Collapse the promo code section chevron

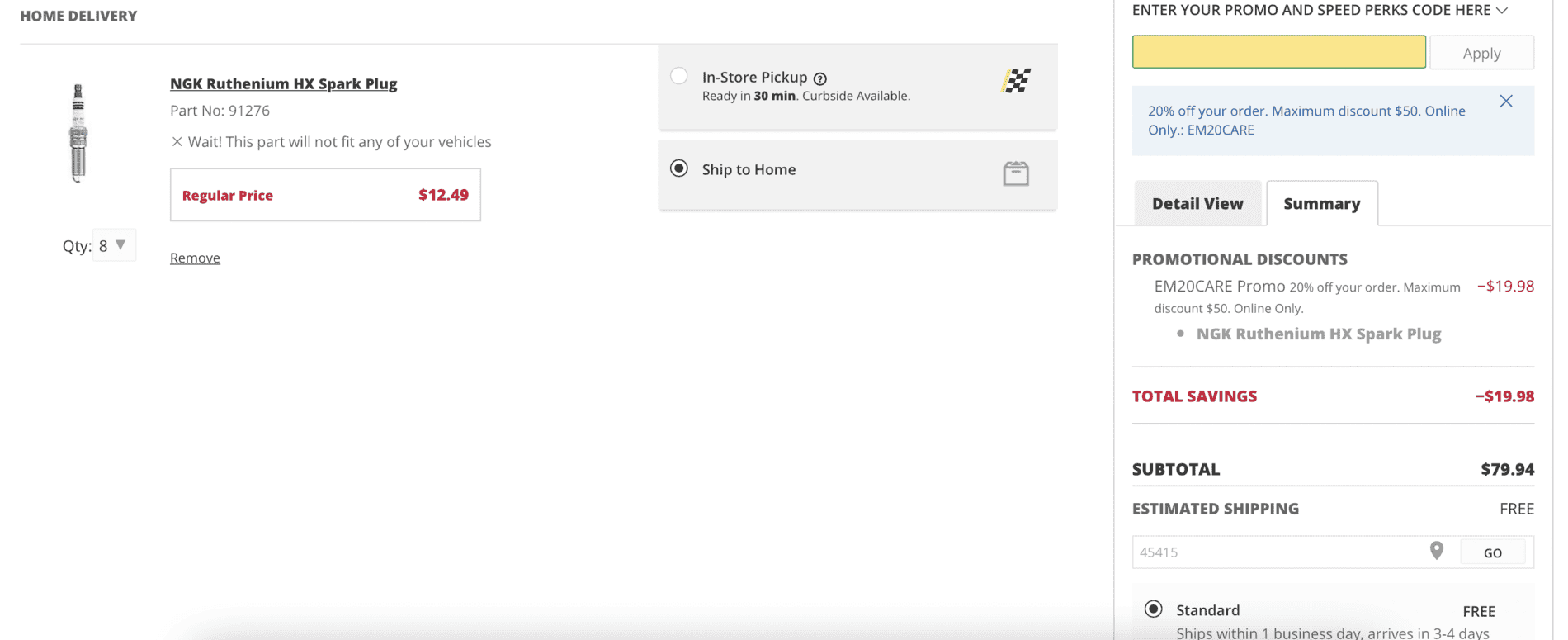click(x=1502, y=10)
